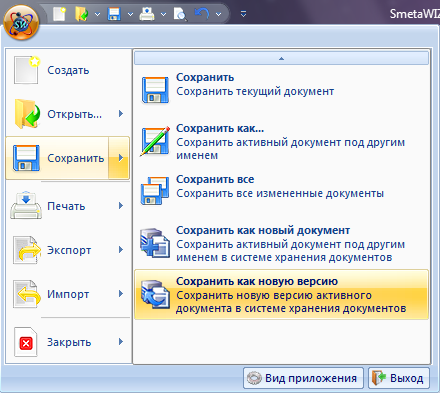
Task: Expand the Печать submenu arrow
Action: tap(121, 206)
